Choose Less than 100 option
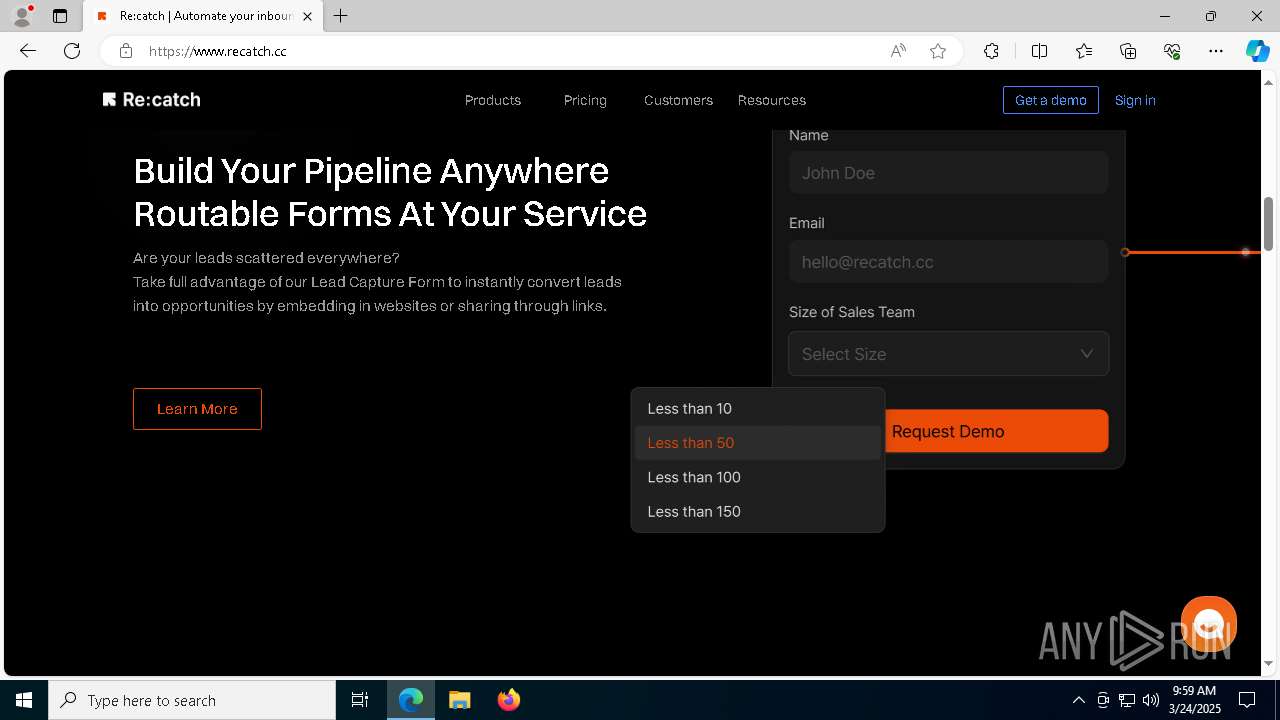 (758, 477)
